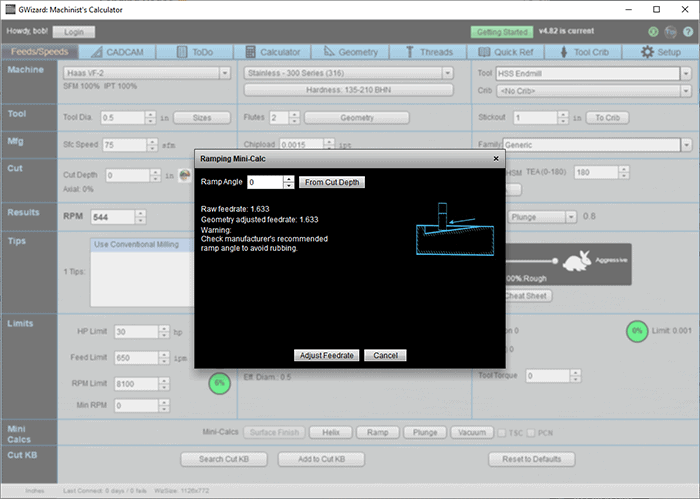Click the Reset to Defaults button
The height and width of the screenshot is (499, 700).
(532, 459)
